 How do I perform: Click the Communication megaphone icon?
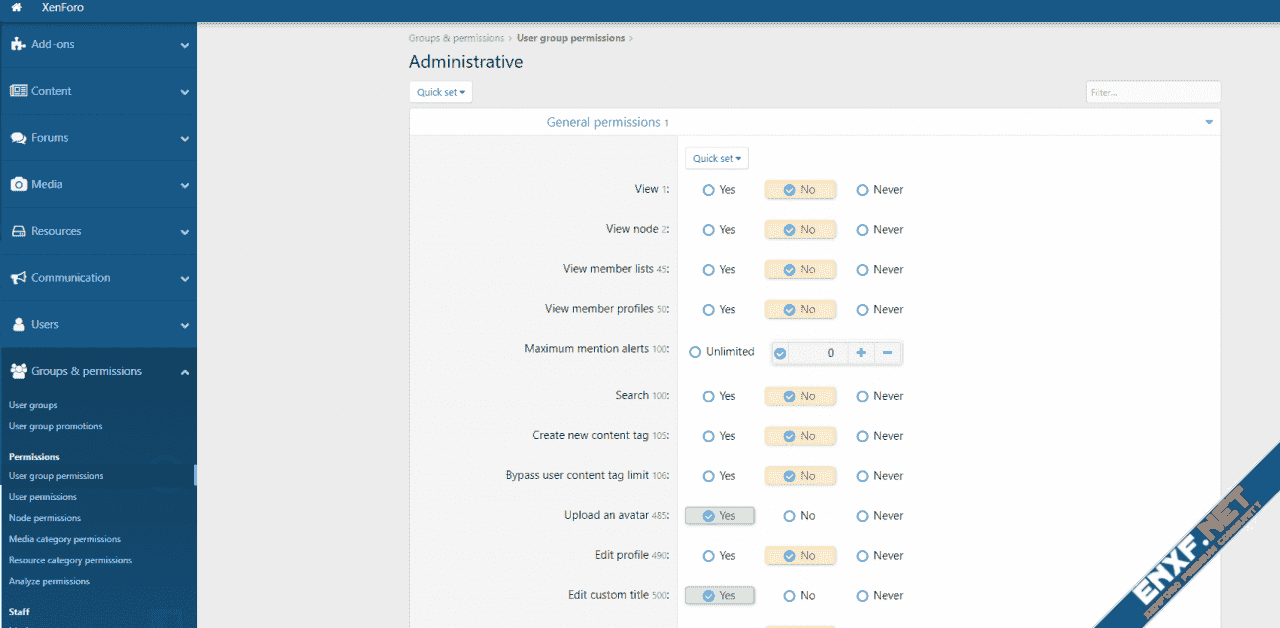click(x=18, y=278)
